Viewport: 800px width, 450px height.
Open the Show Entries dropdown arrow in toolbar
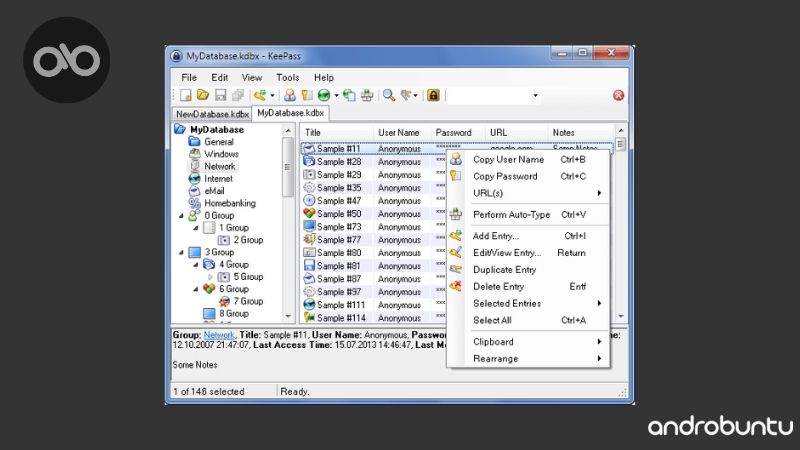[x=415, y=96]
